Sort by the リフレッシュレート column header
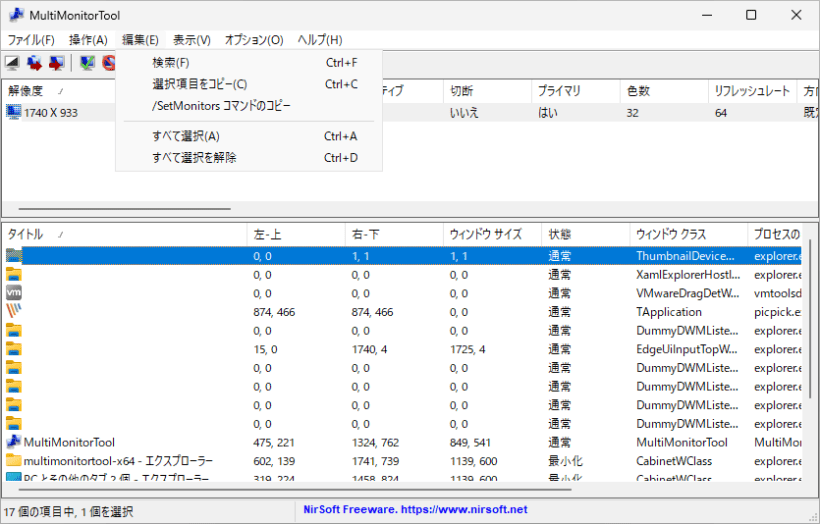 [752, 91]
